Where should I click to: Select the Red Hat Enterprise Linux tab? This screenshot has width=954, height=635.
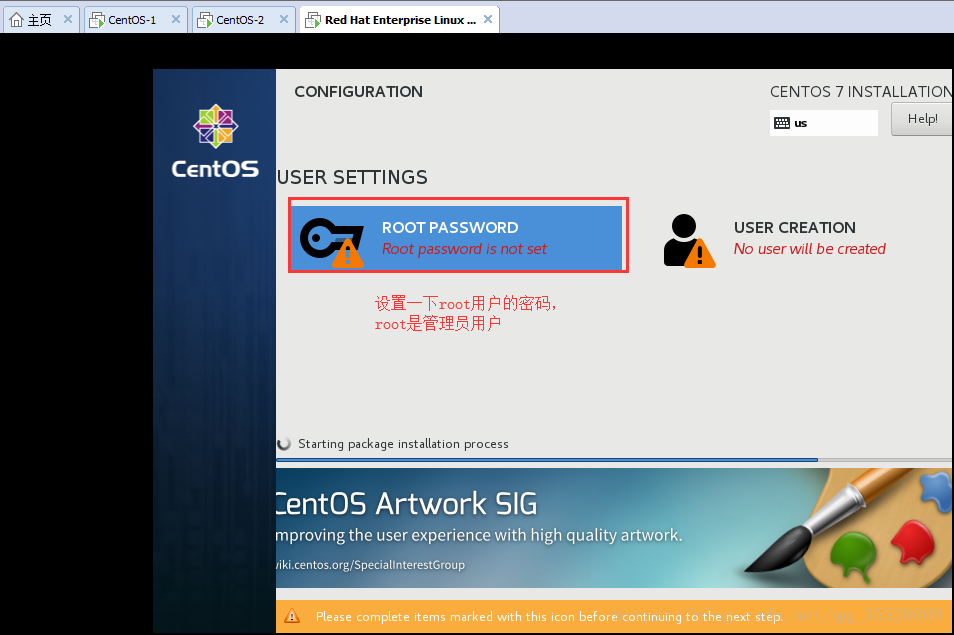click(400, 19)
